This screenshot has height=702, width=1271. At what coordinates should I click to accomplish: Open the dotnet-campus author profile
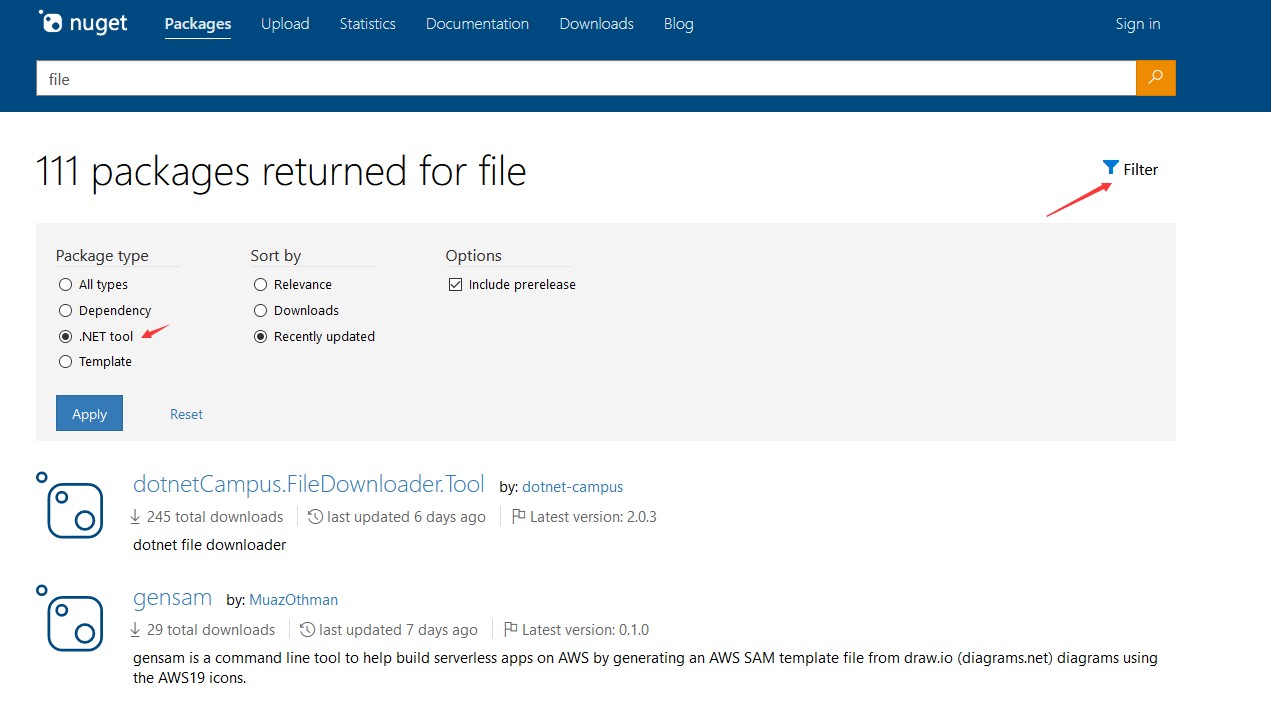click(572, 486)
